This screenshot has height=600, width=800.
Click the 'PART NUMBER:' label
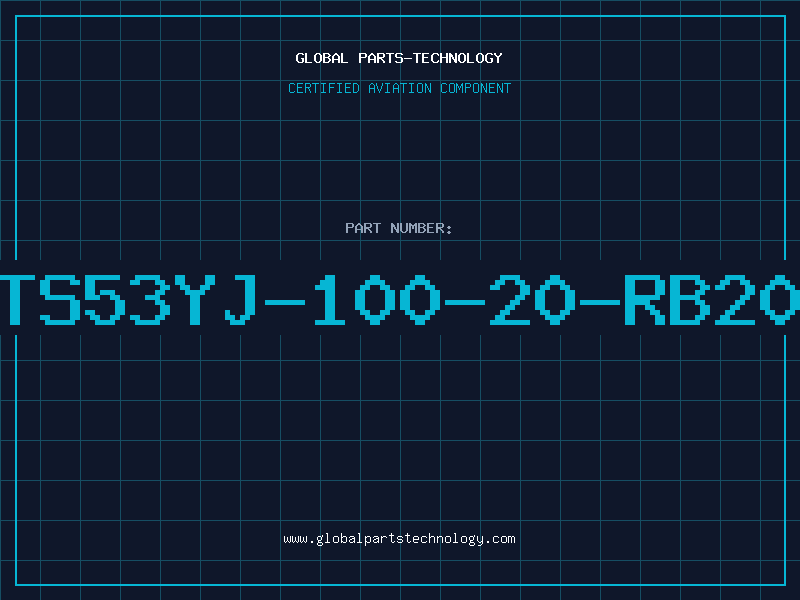pos(399,228)
